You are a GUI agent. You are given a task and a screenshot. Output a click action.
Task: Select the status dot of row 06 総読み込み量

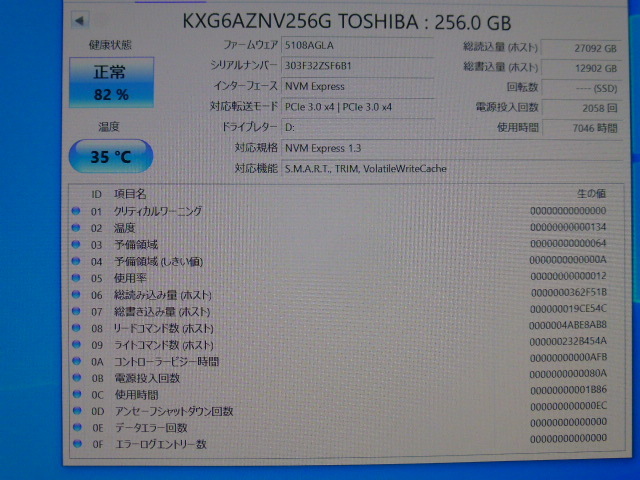click(x=76, y=295)
